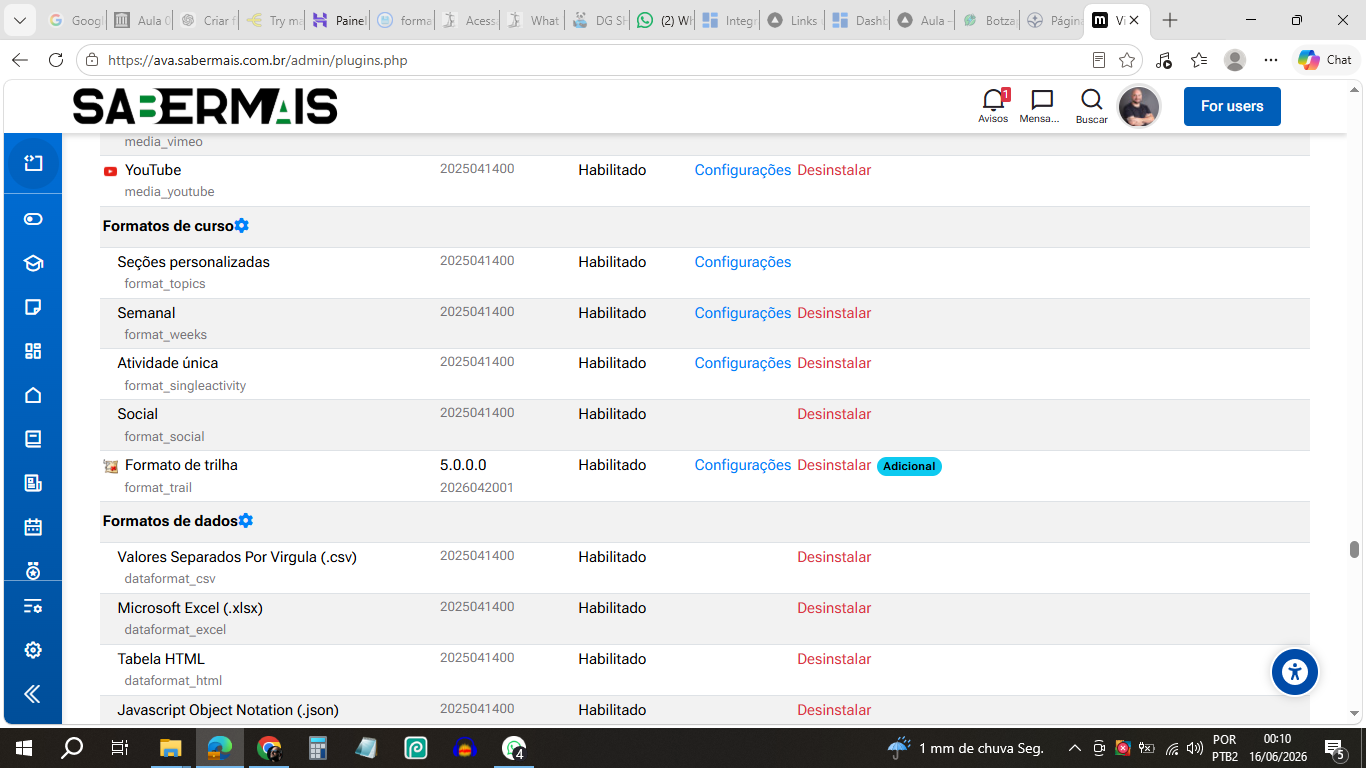Open the dashboard grid sidebar icon
The image size is (1366, 768).
[x=33, y=351]
